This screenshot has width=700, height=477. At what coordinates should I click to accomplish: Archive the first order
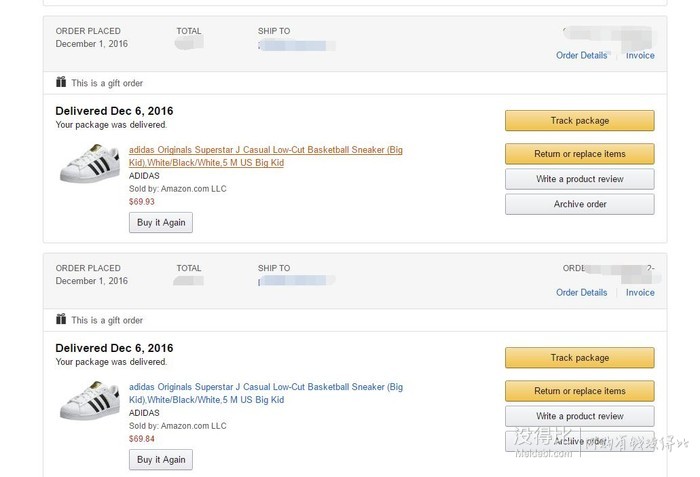[579, 204]
